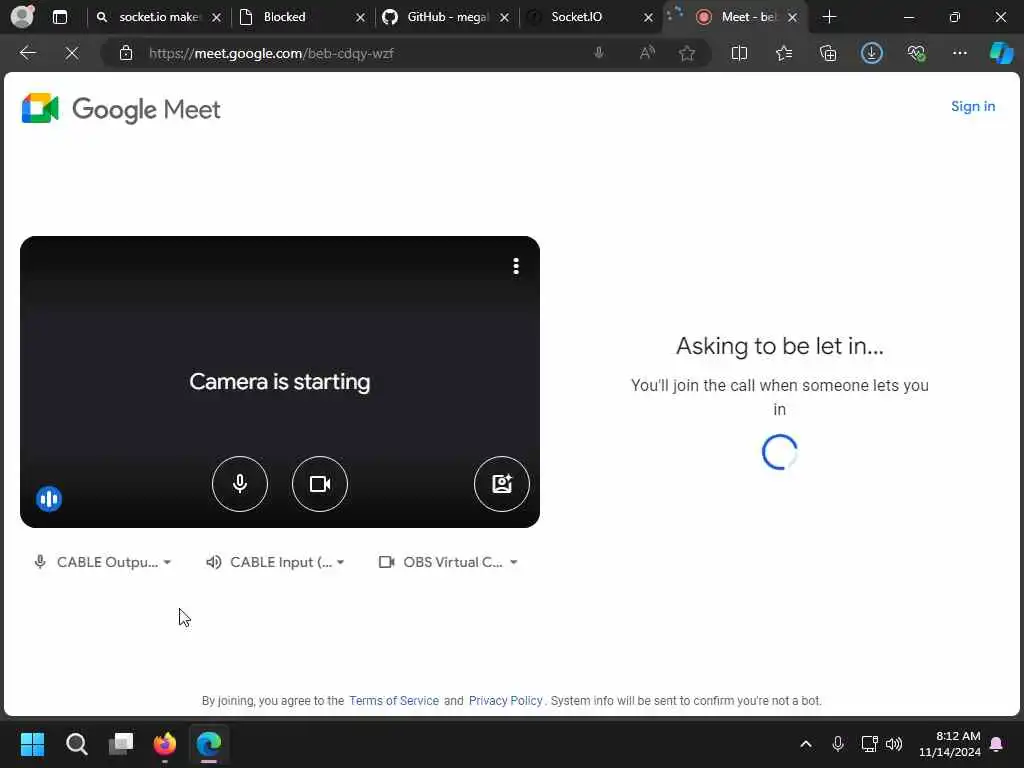Viewport: 1024px width, 768px height.
Task: Go back to the previous page
Action: coord(27,53)
